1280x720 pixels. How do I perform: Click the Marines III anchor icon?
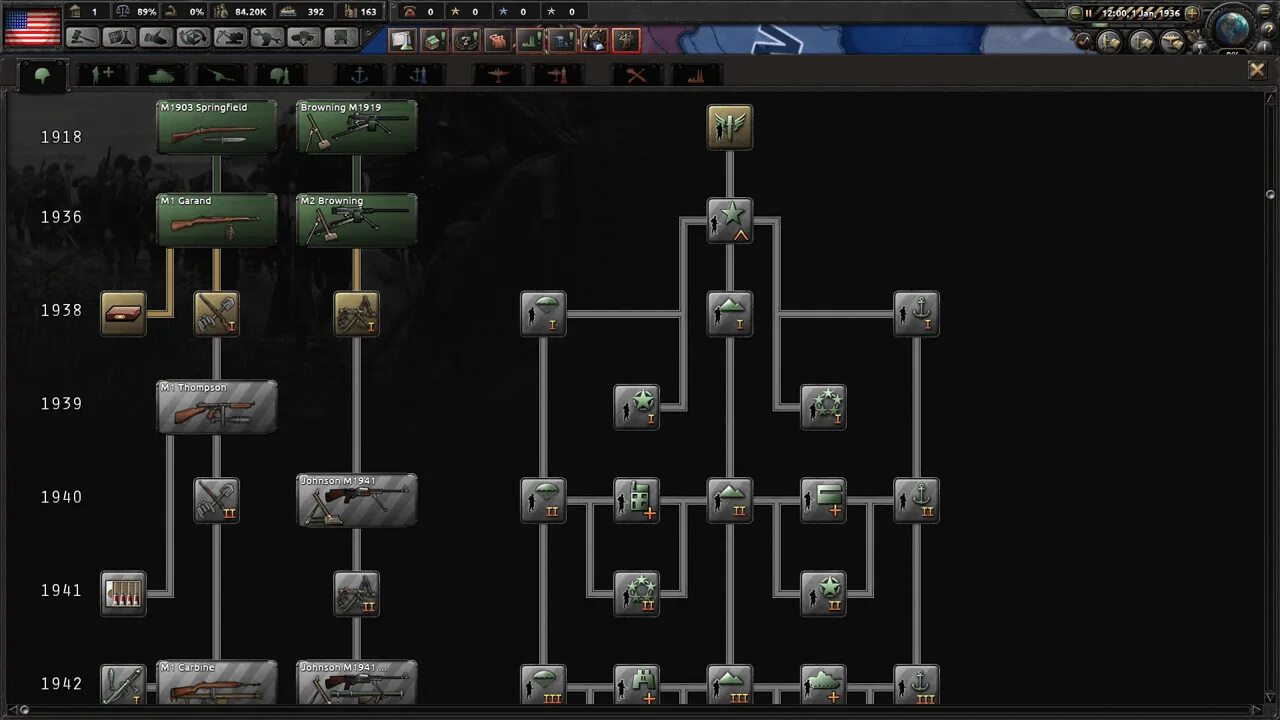click(916, 685)
